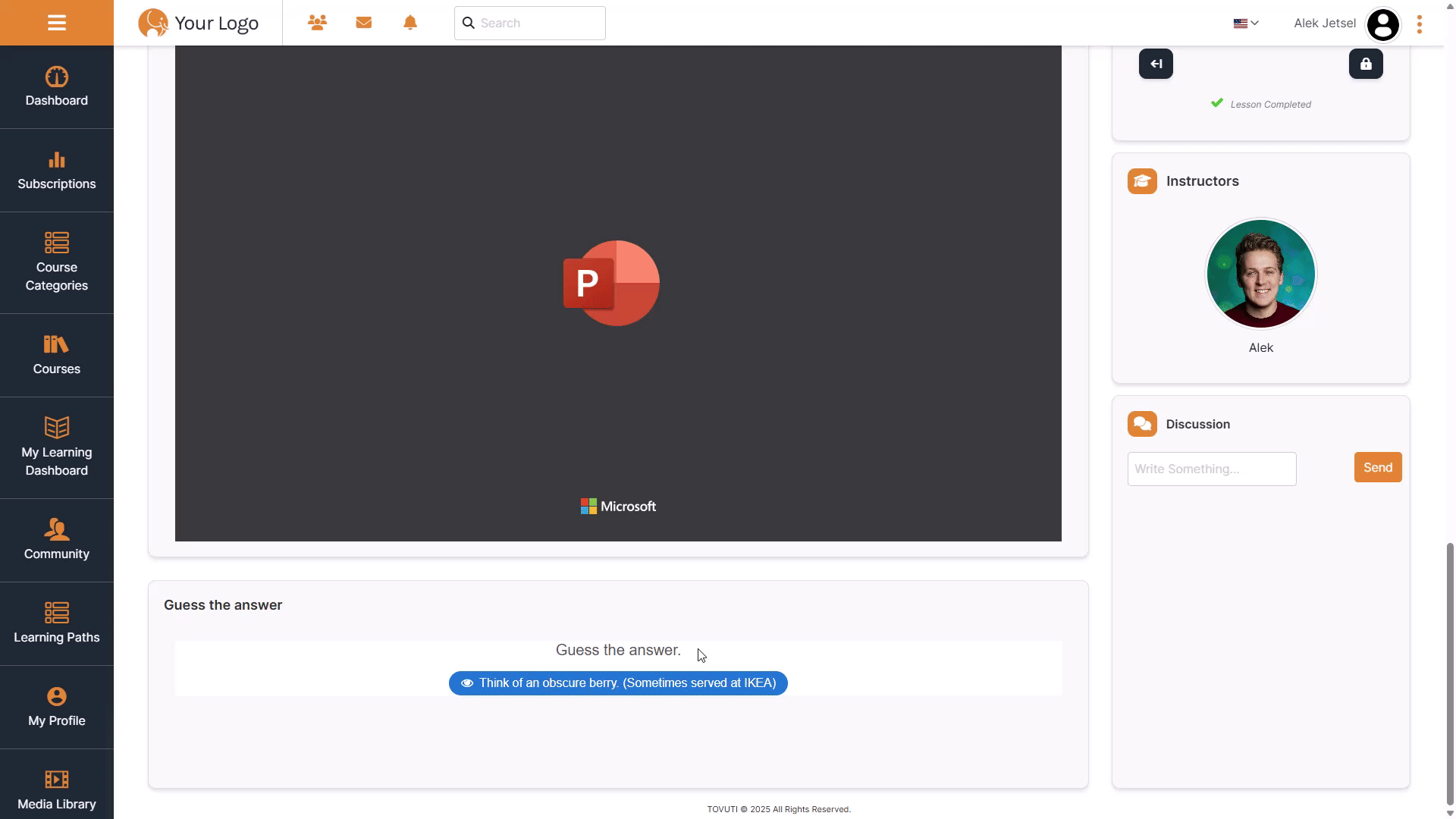This screenshot has width=1456, height=819.
Task: Click the instructor name Alek
Action: 1261,348
